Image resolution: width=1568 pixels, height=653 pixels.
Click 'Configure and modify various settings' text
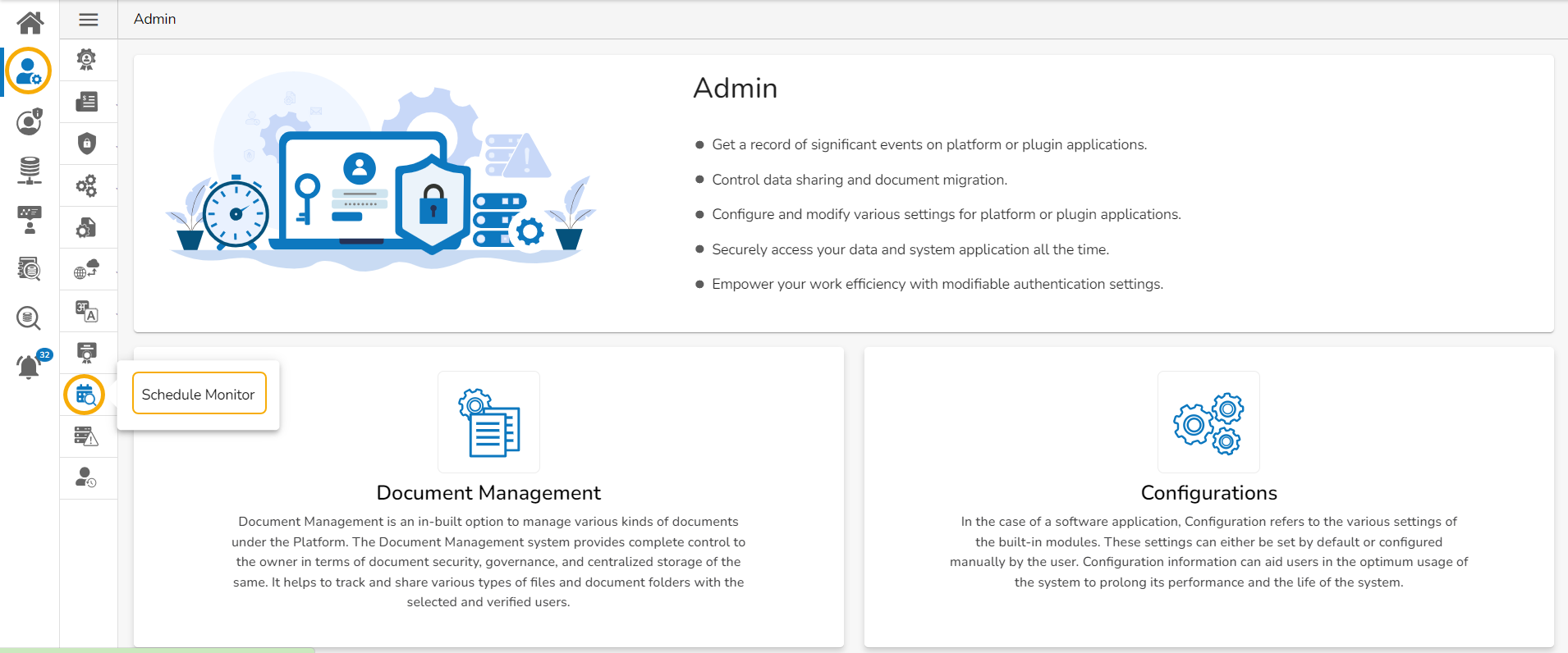tap(947, 214)
